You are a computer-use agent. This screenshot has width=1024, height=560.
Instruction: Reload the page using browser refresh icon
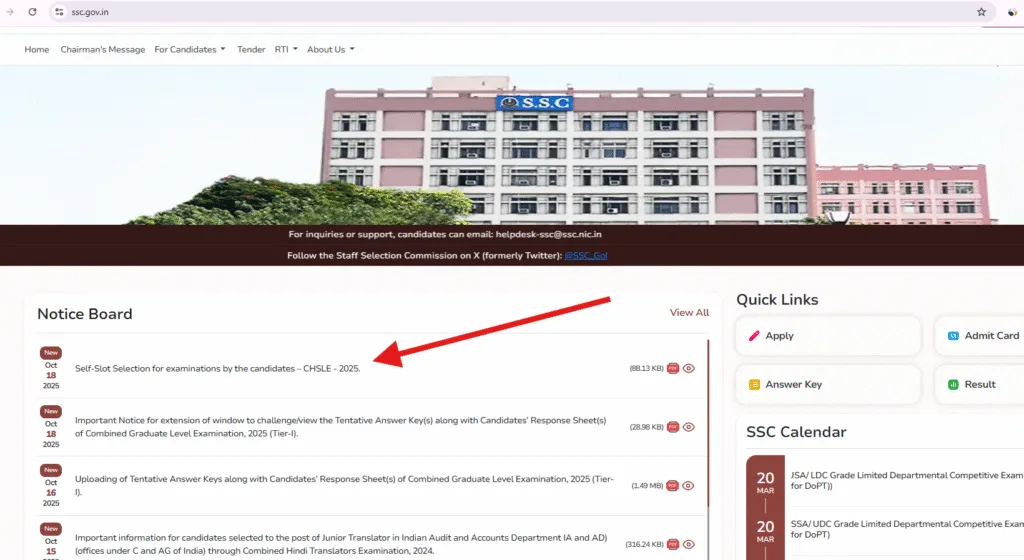[33, 12]
